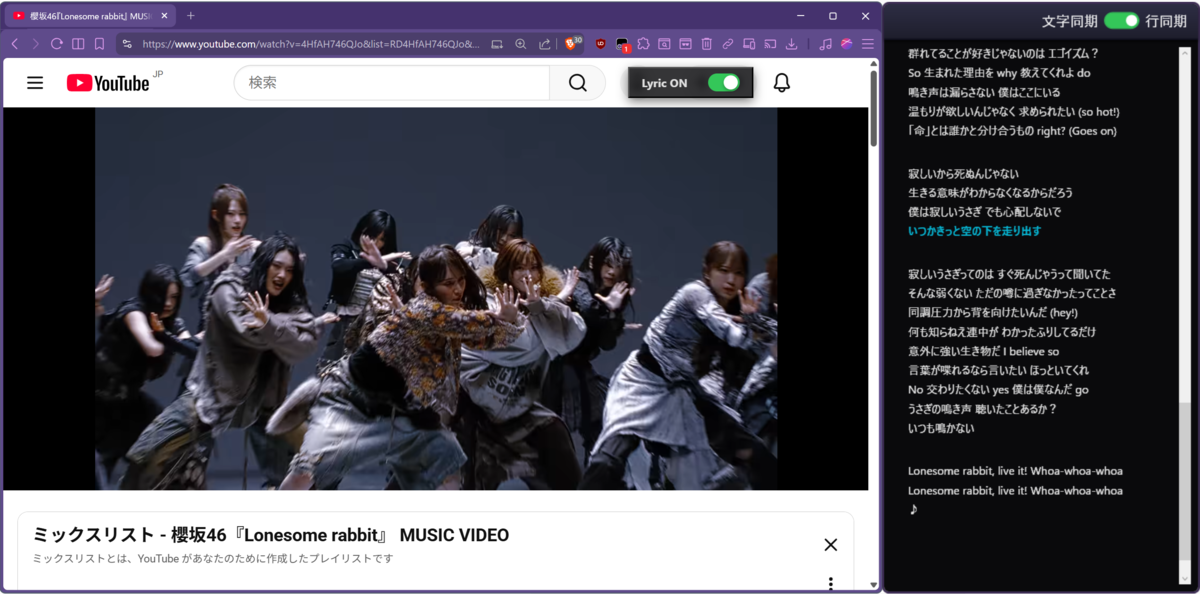Bookmark this page with the bookmark icon
Image resolution: width=1200 pixels, height=594 pixels.
pyautogui.click(x=99, y=44)
